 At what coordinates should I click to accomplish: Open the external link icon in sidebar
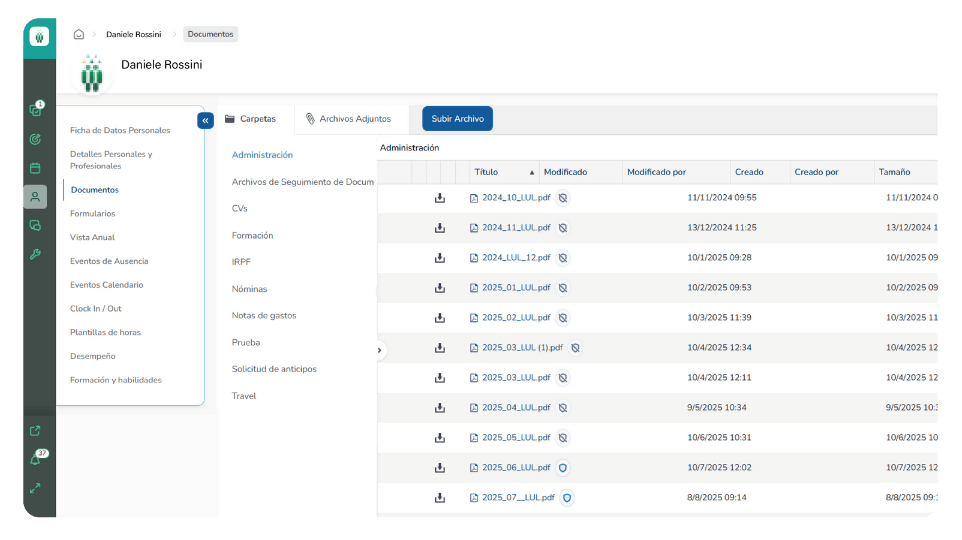coord(35,431)
